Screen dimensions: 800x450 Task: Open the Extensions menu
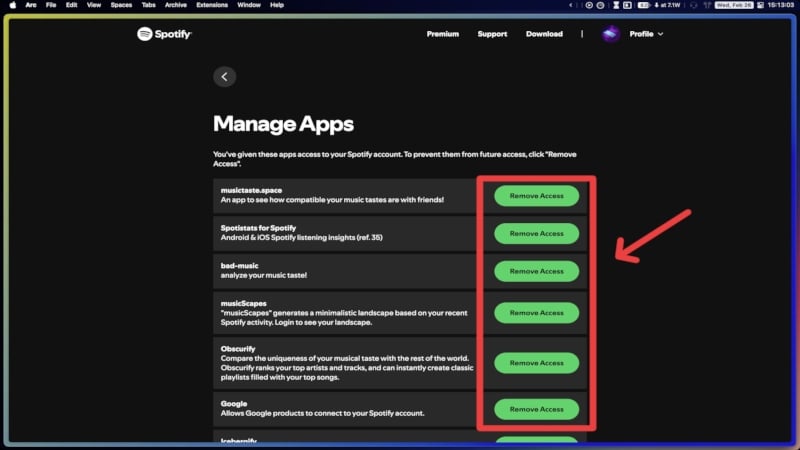click(212, 5)
